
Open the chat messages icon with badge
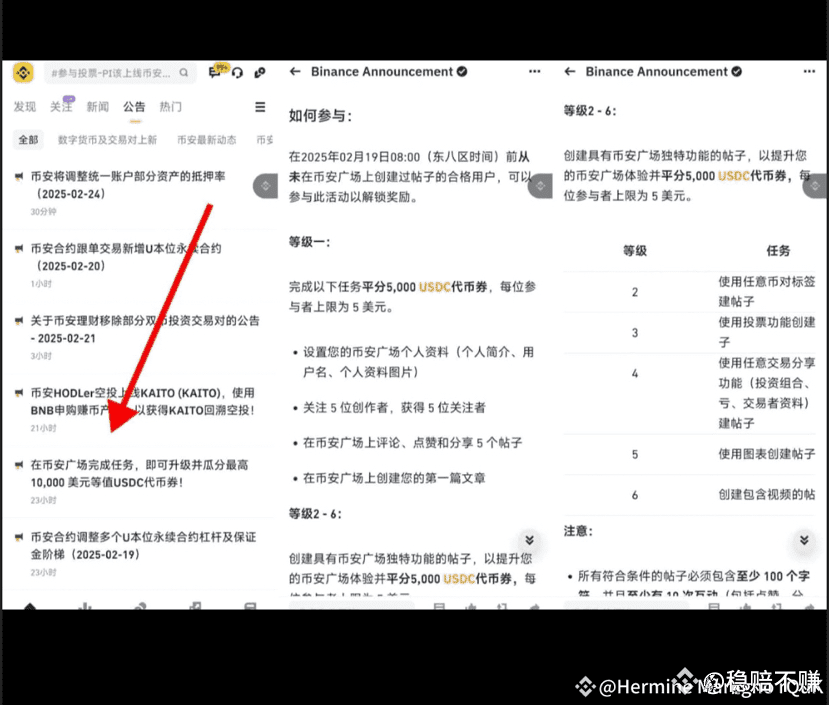[216, 71]
